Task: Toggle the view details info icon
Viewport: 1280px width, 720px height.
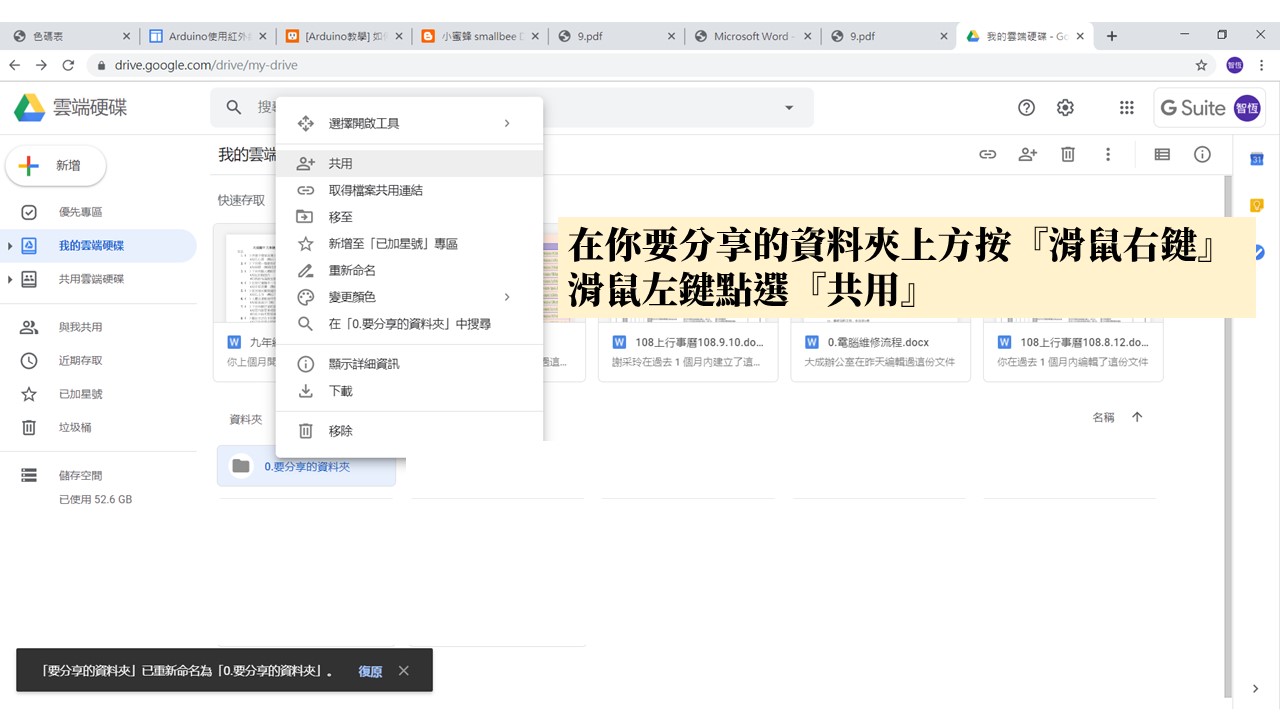Action: pos(1202,155)
